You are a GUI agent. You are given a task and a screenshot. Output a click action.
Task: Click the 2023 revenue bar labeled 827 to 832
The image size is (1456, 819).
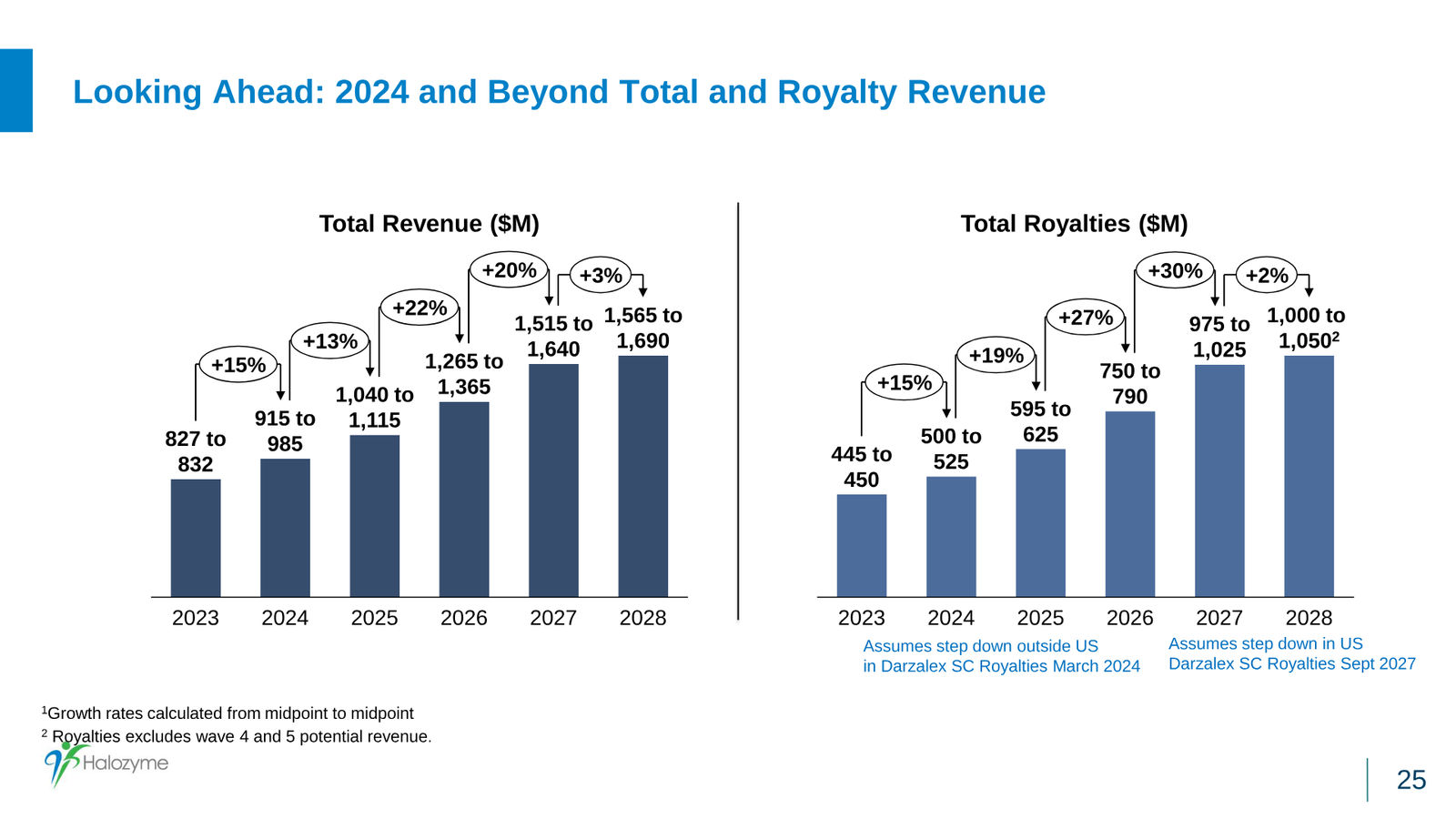[x=196, y=538]
